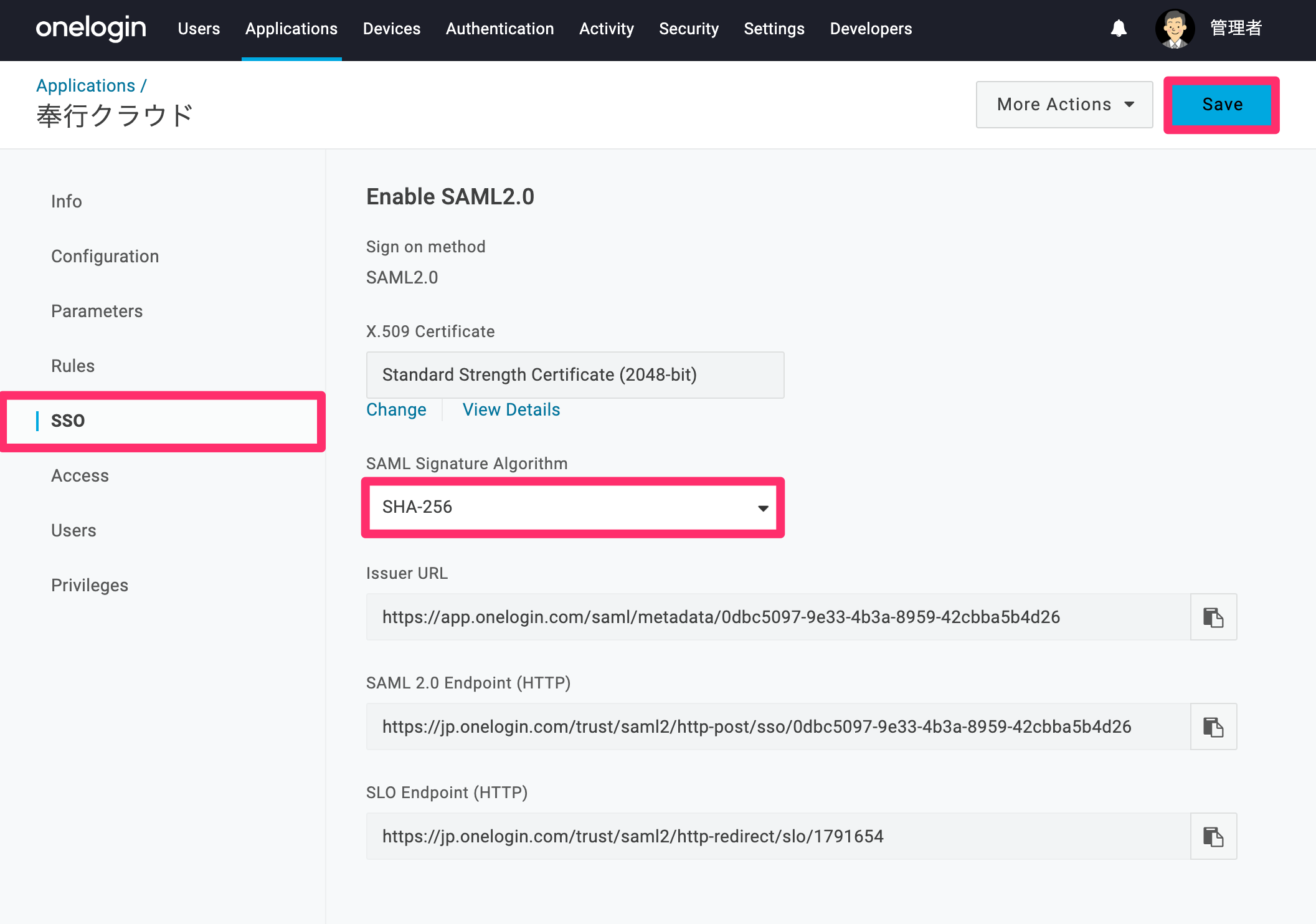Click the Issuer URL field
The width and height of the screenshot is (1316, 924).
[778, 617]
